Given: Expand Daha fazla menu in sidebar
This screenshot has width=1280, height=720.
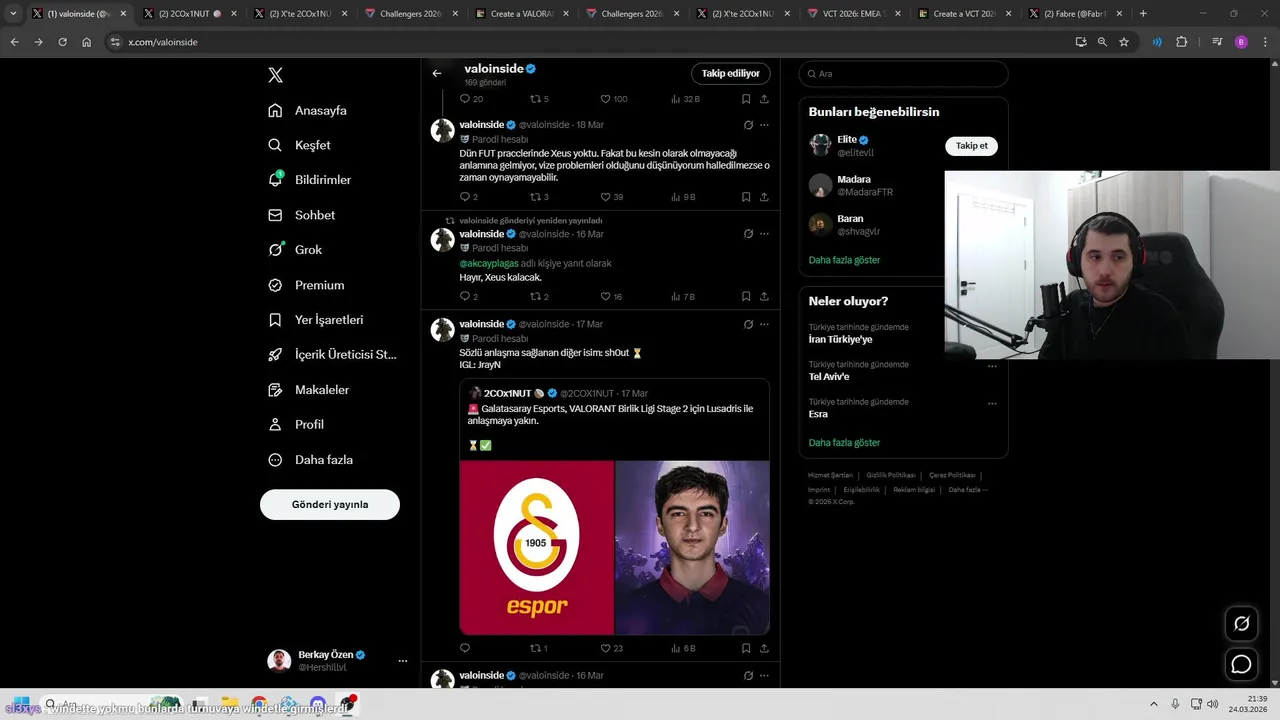Looking at the screenshot, I should 311,460.
